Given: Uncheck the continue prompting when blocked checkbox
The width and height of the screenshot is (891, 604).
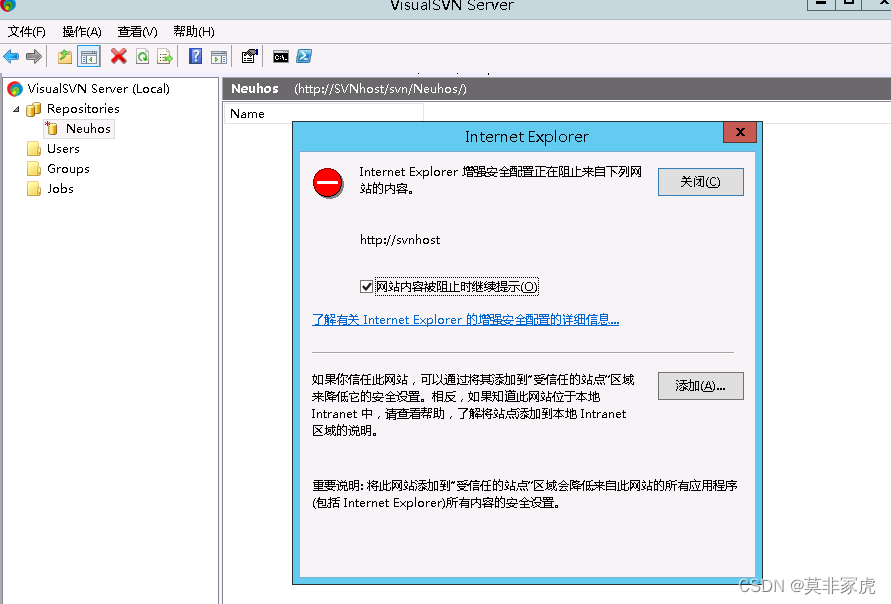Looking at the screenshot, I should click(367, 286).
